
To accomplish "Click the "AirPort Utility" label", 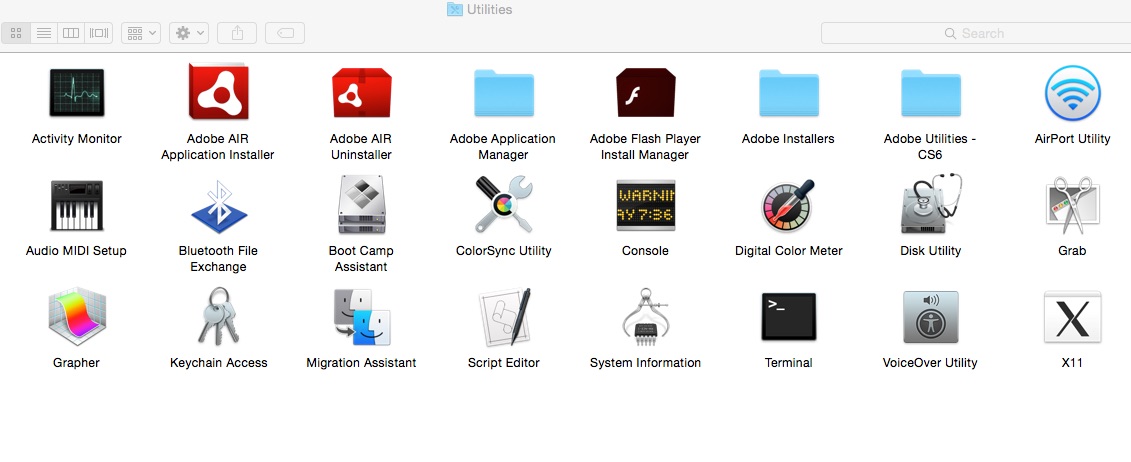I will [x=1073, y=138].
